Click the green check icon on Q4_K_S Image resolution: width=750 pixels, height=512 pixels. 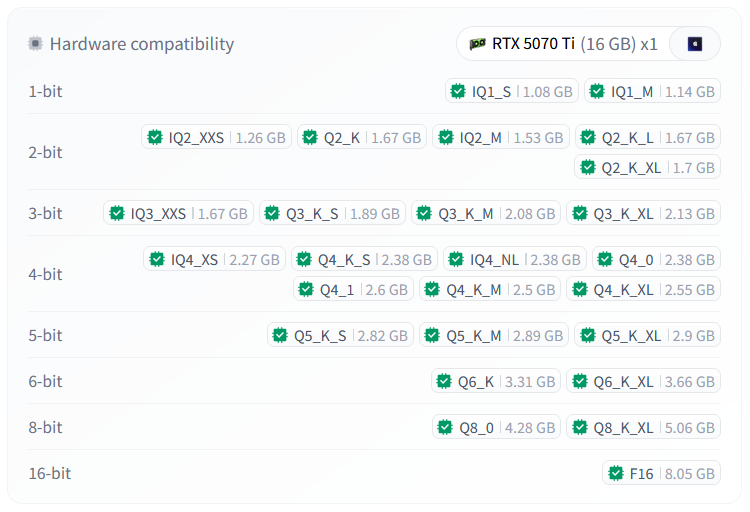click(304, 259)
